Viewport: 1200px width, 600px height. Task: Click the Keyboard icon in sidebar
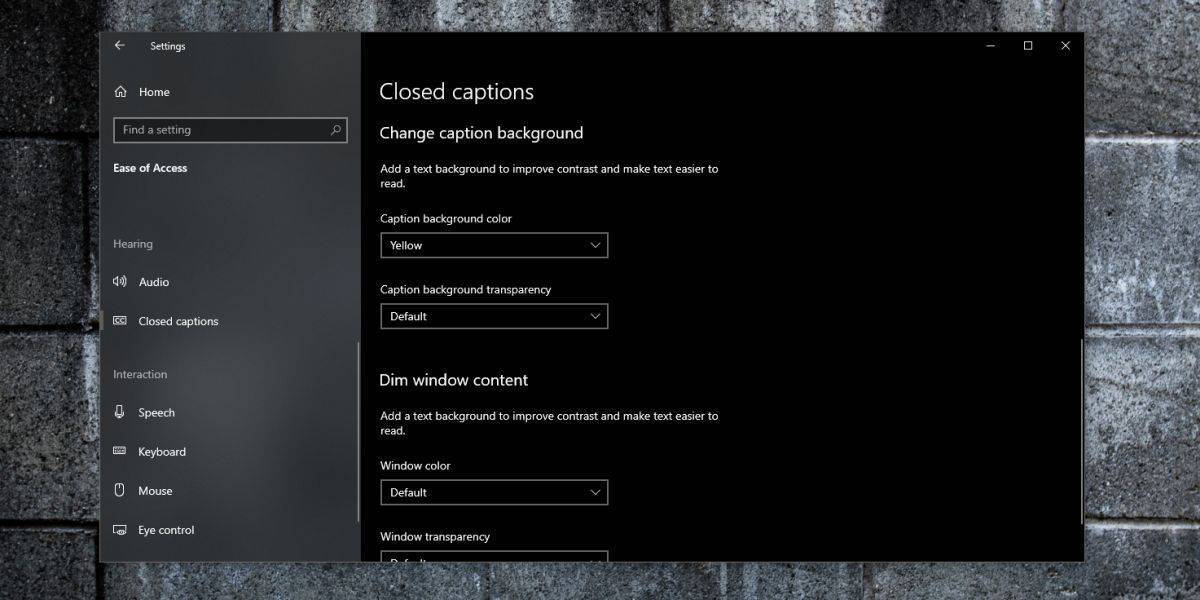tap(120, 452)
